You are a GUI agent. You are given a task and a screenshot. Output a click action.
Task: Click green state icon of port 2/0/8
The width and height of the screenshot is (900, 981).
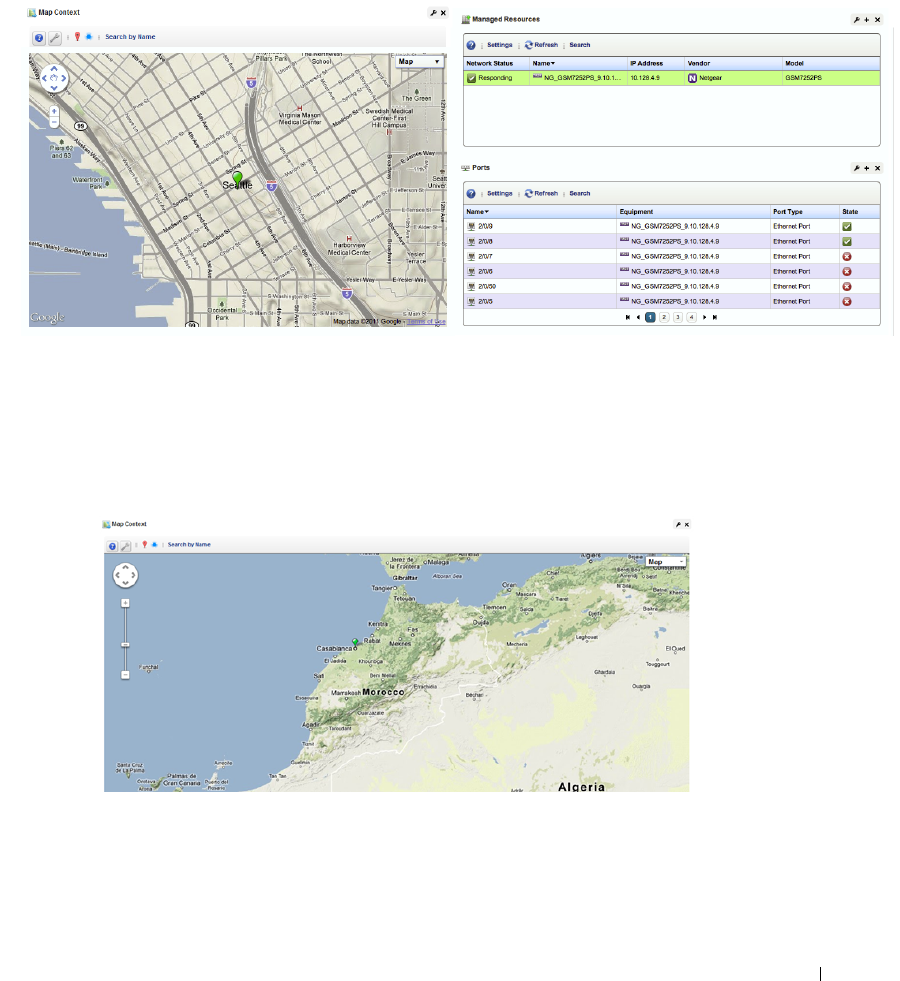pos(847,241)
